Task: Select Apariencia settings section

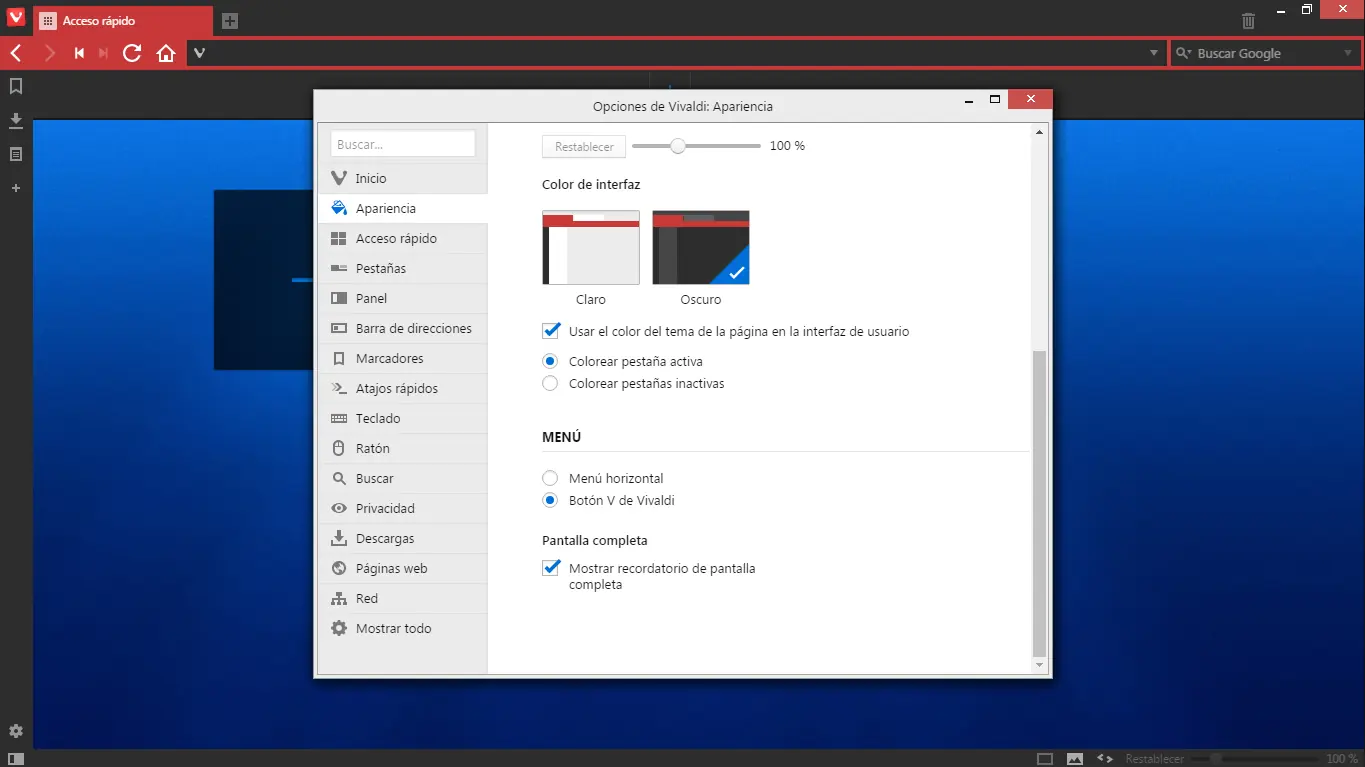Action: click(x=402, y=208)
